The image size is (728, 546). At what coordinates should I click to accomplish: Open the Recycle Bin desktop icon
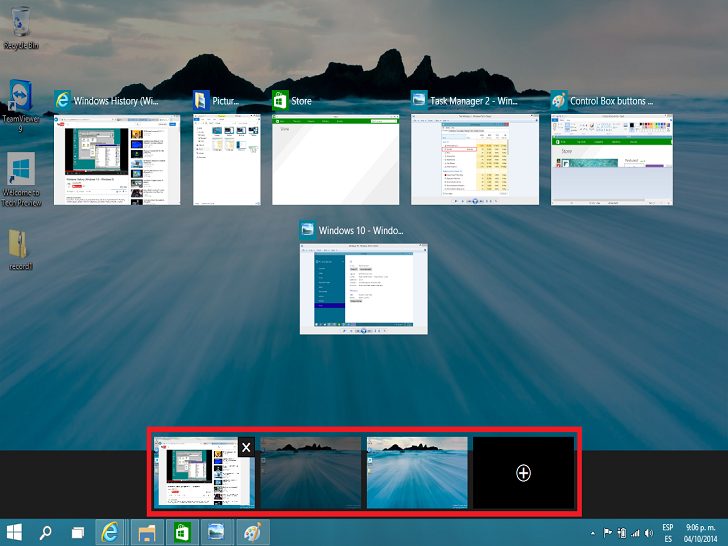pyautogui.click(x=20, y=29)
